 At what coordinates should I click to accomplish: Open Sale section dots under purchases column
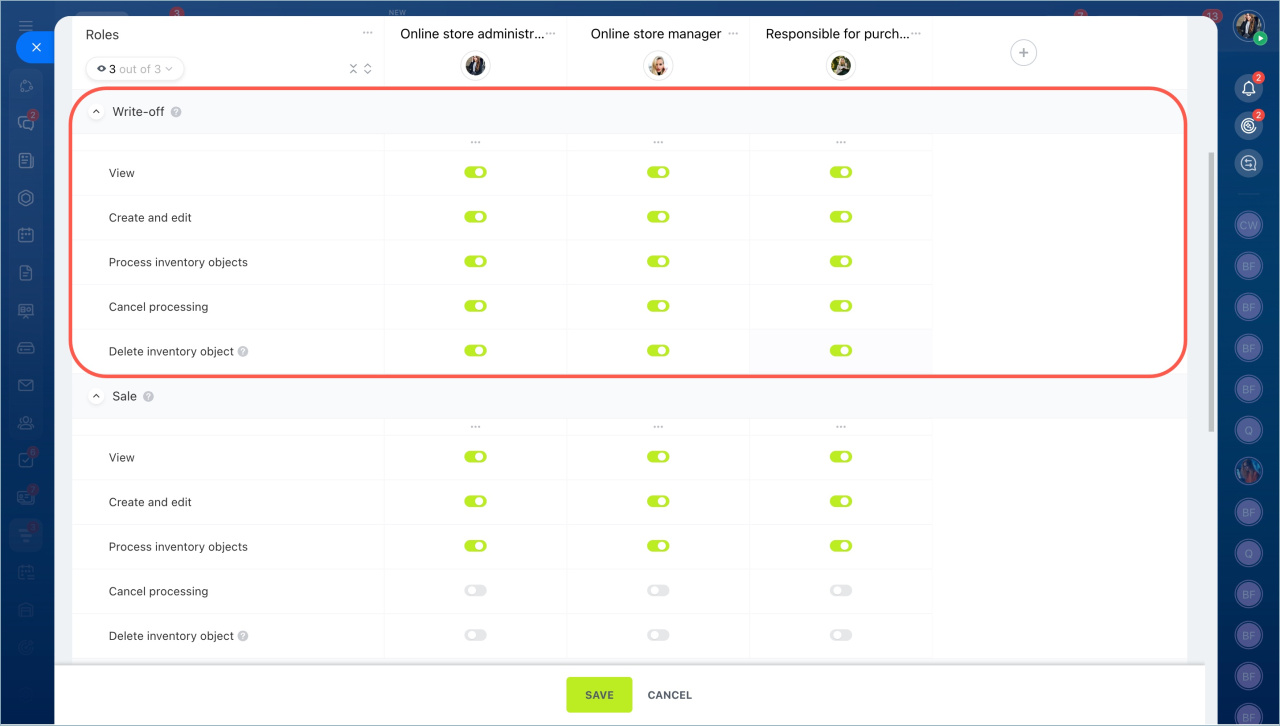tap(840, 427)
